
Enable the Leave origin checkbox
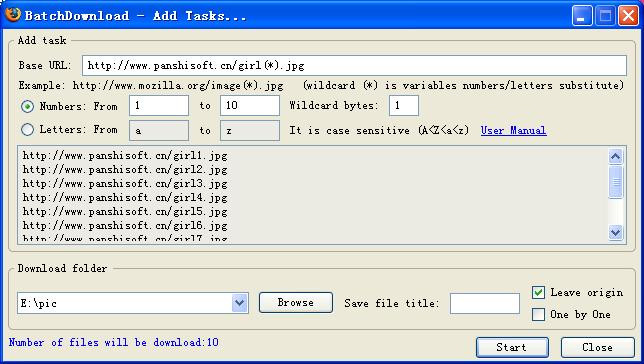[x=538, y=293]
